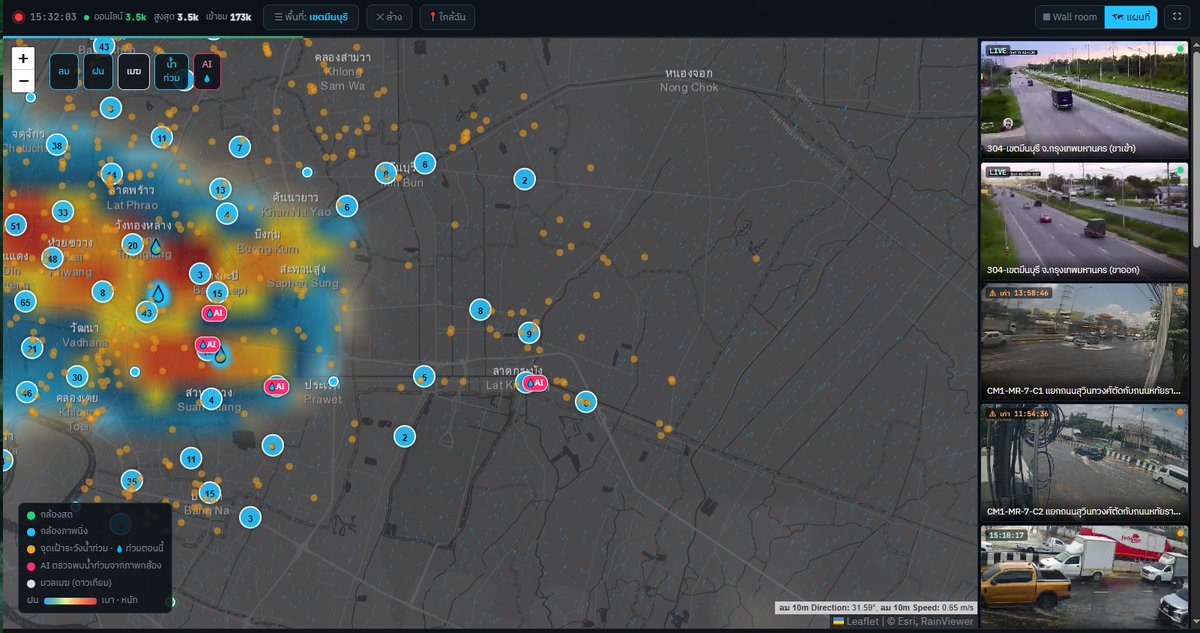
Task: Open the camera cluster labeled 46
Action: [x=27, y=392]
